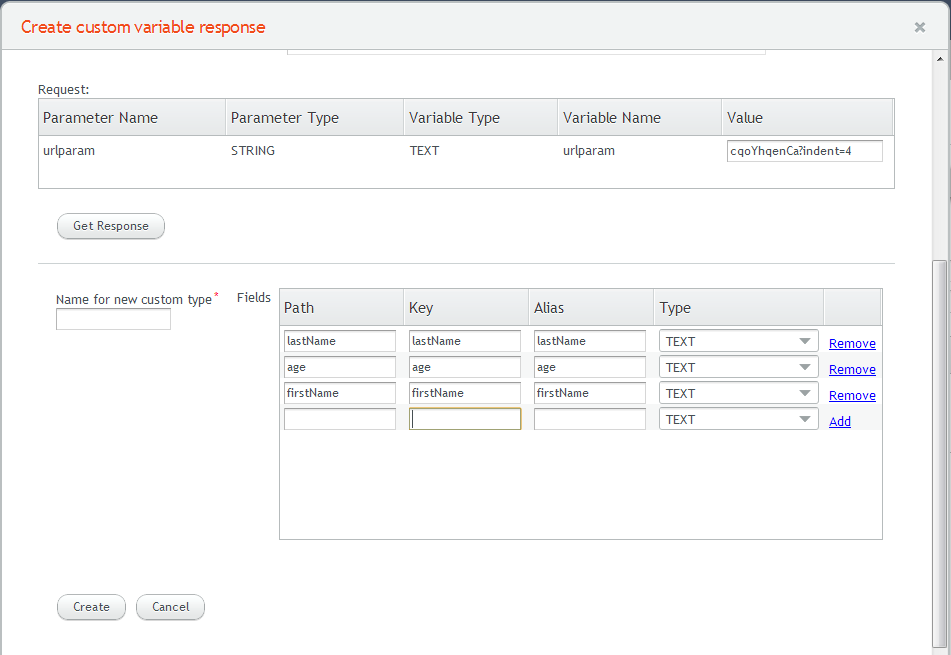Screen dimensions: 951x655
Task: Click the urlparam Value input field
Action: pyautogui.click(x=804, y=151)
